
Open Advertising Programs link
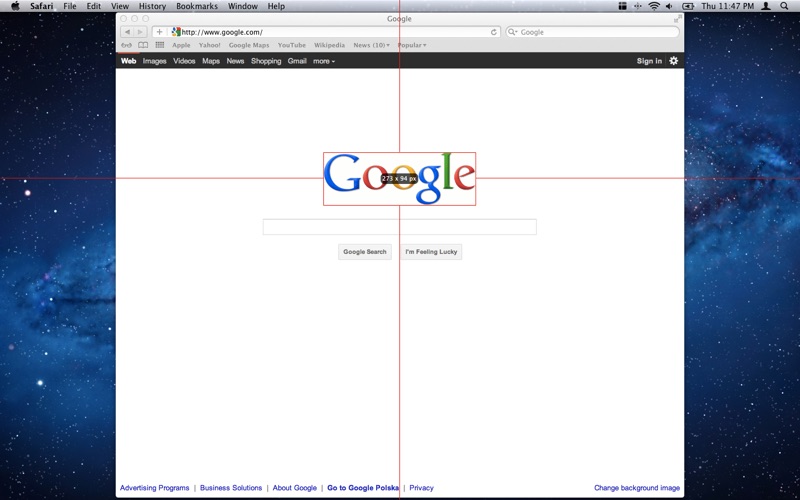(x=155, y=488)
